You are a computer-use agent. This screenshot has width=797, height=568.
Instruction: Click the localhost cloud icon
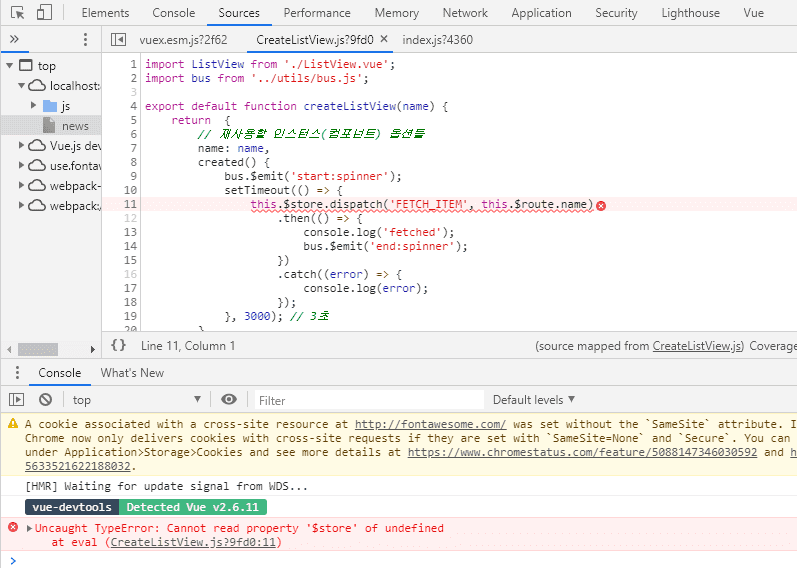[37, 85]
